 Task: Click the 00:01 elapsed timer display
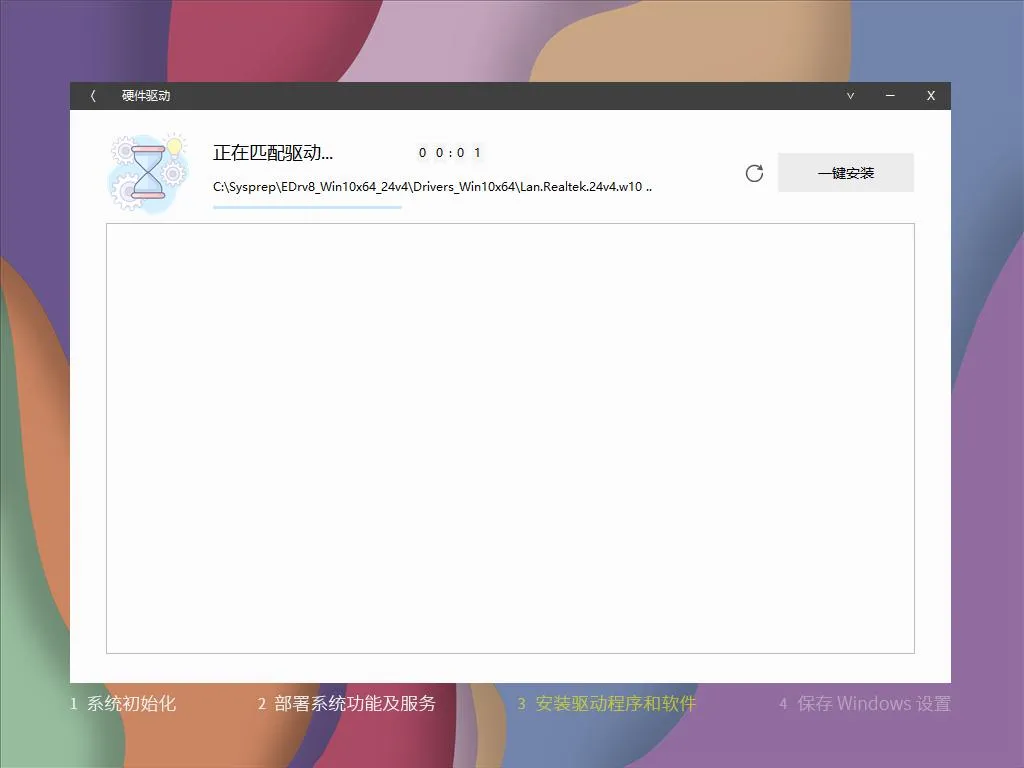pyautogui.click(x=448, y=152)
